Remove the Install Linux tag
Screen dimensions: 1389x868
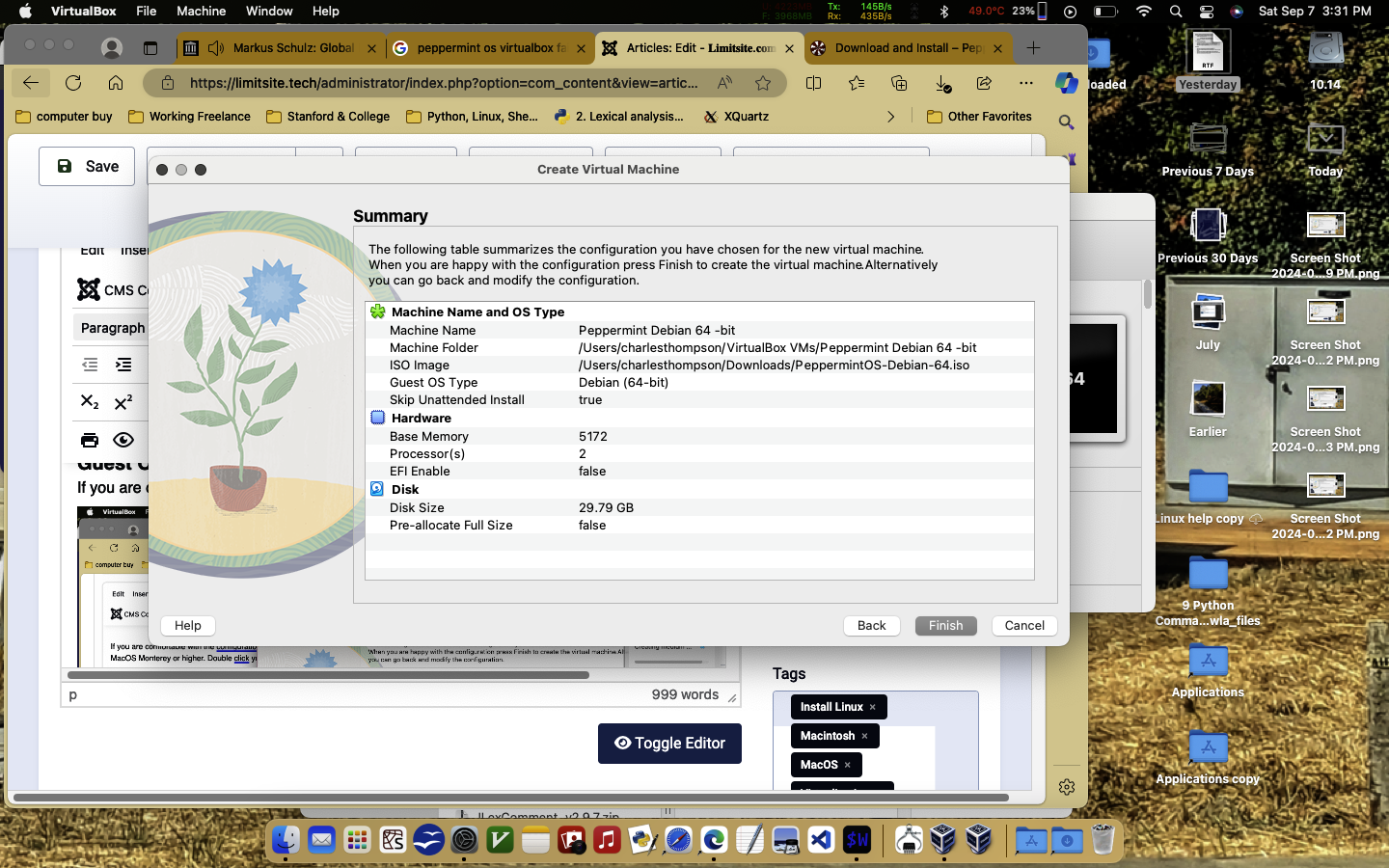click(x=873, y=707)
